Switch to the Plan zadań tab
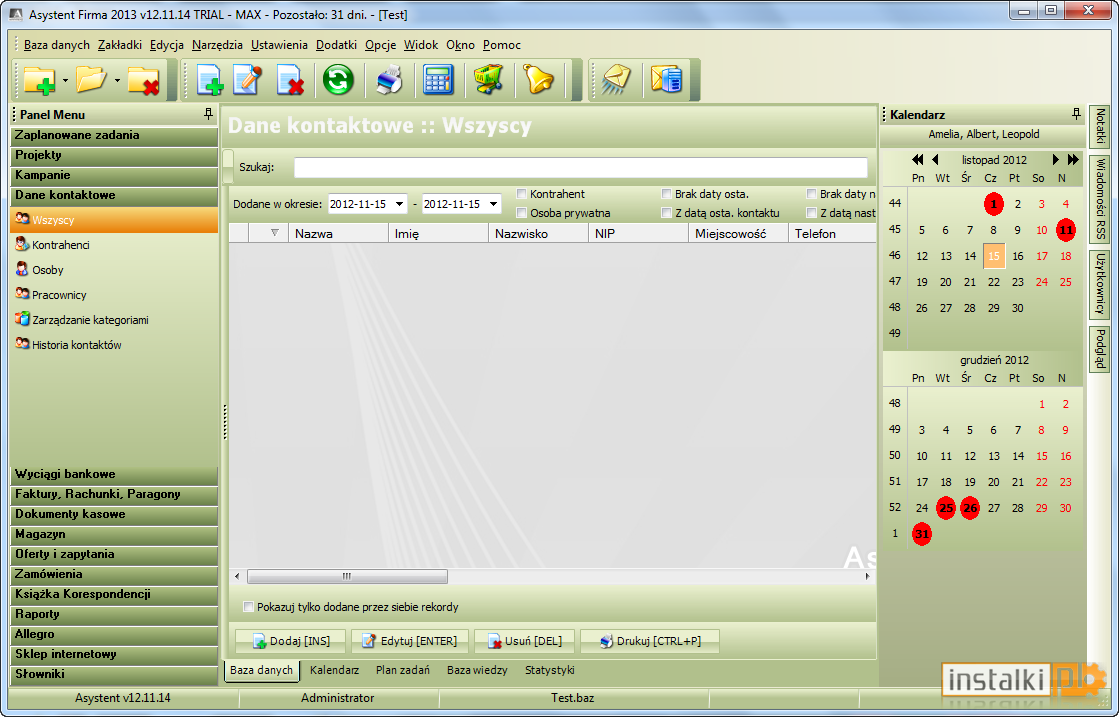 [x=402, y=670]
